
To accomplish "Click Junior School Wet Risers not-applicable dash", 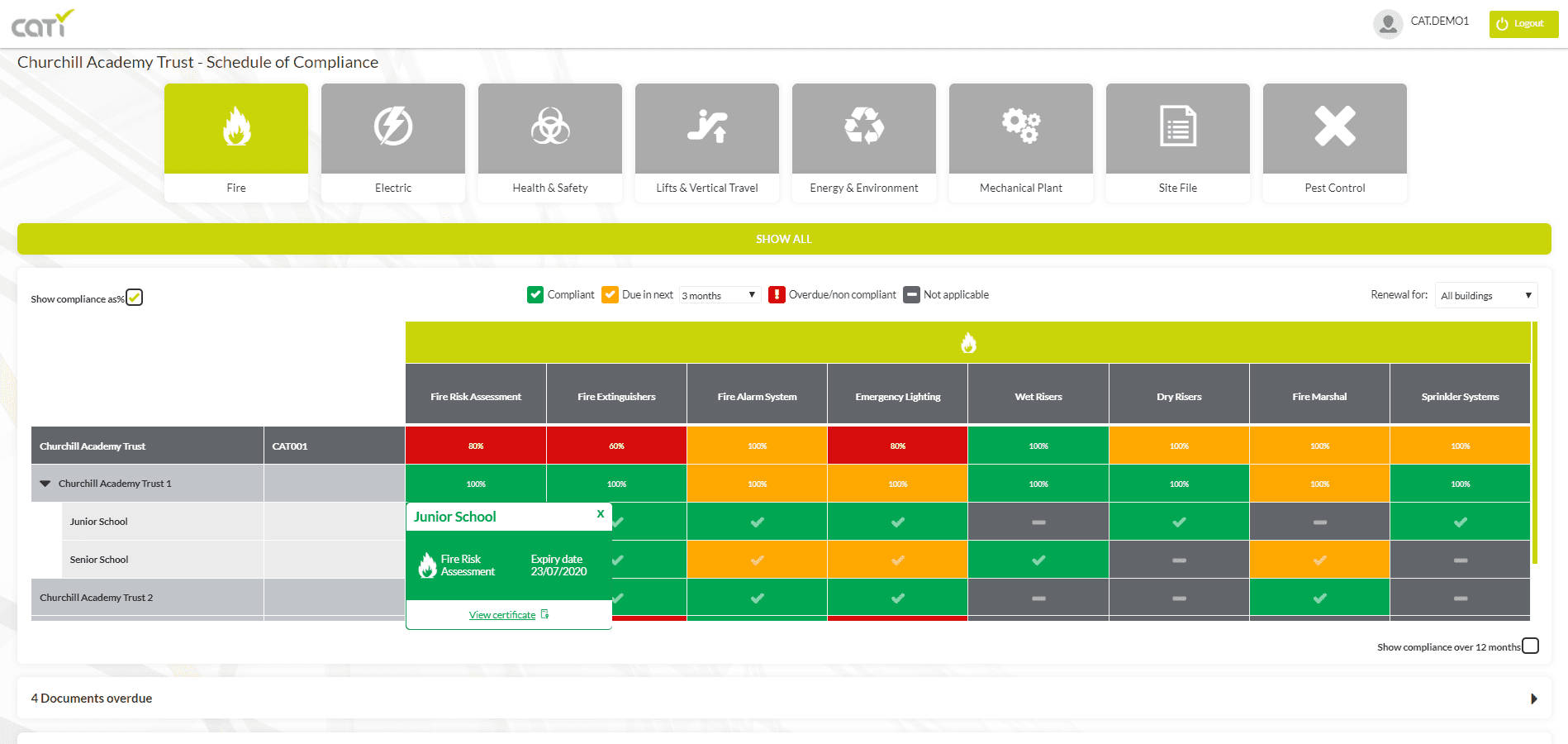I will 1038,522.
